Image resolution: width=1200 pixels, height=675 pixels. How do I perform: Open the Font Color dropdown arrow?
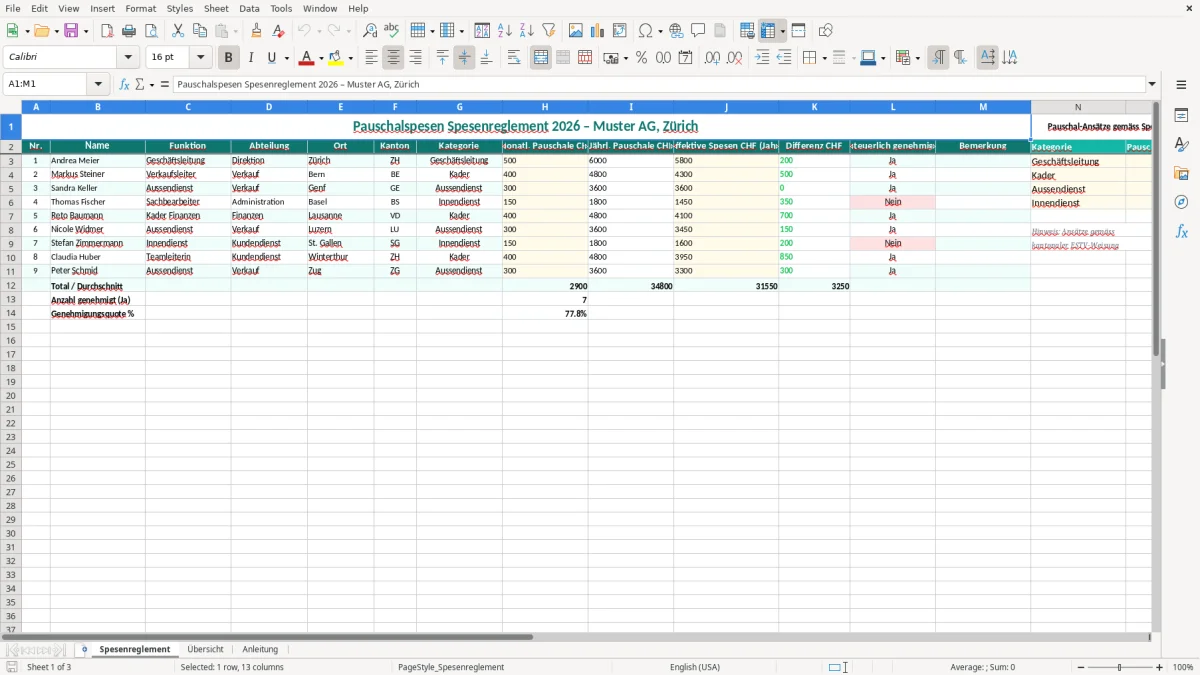click(x=321, y=58)
